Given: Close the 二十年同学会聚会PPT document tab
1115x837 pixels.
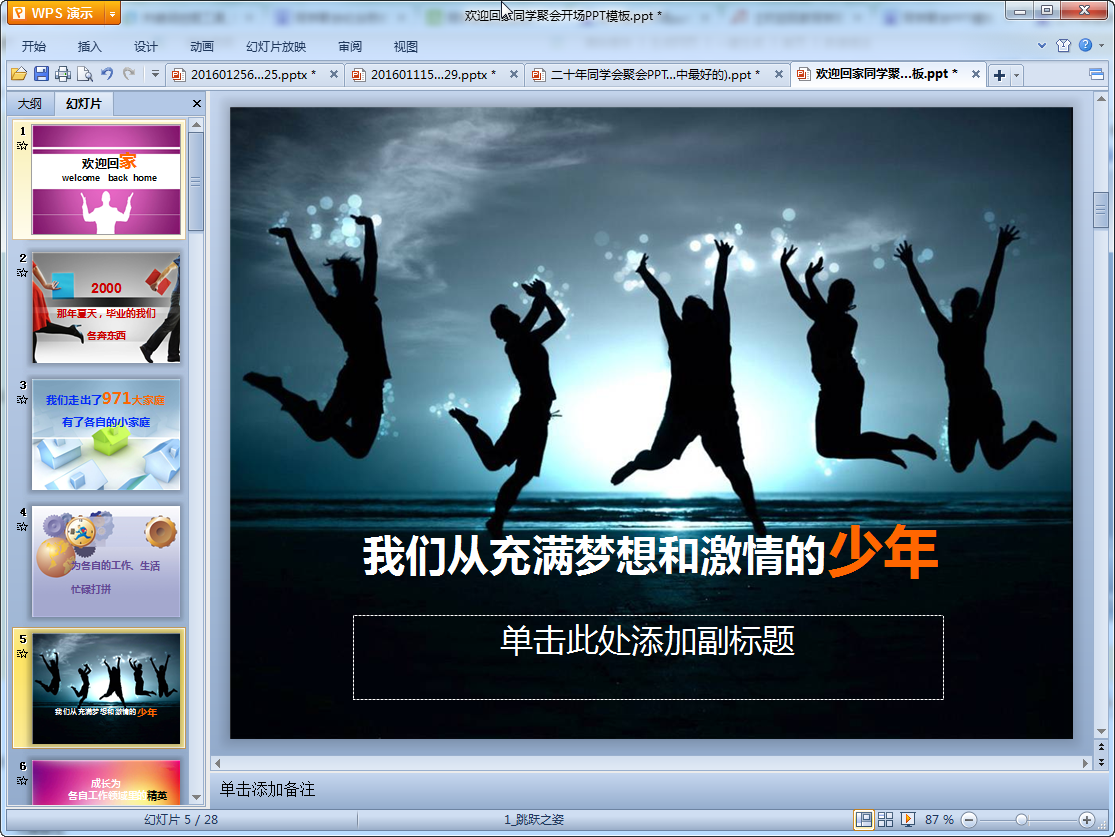Looking at the screenshot, I should pos(779,74).
